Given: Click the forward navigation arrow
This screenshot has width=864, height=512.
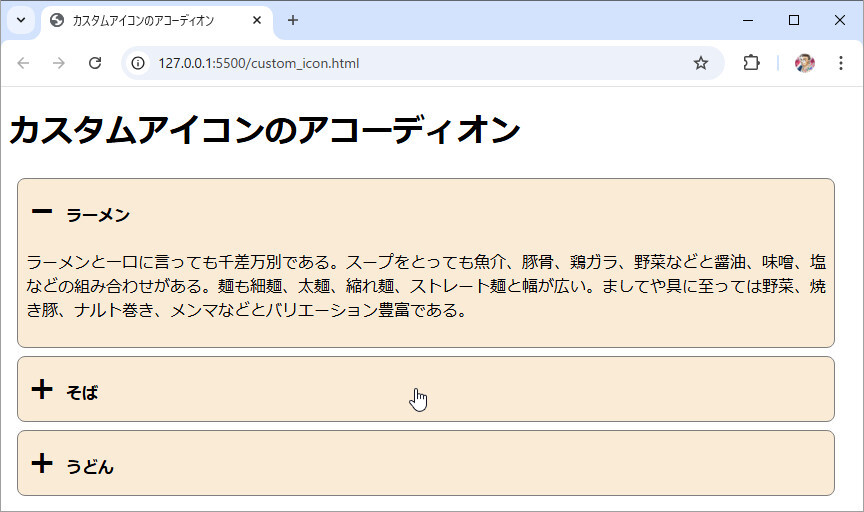Looking at the screenshot, I should (x=59, y=63).
